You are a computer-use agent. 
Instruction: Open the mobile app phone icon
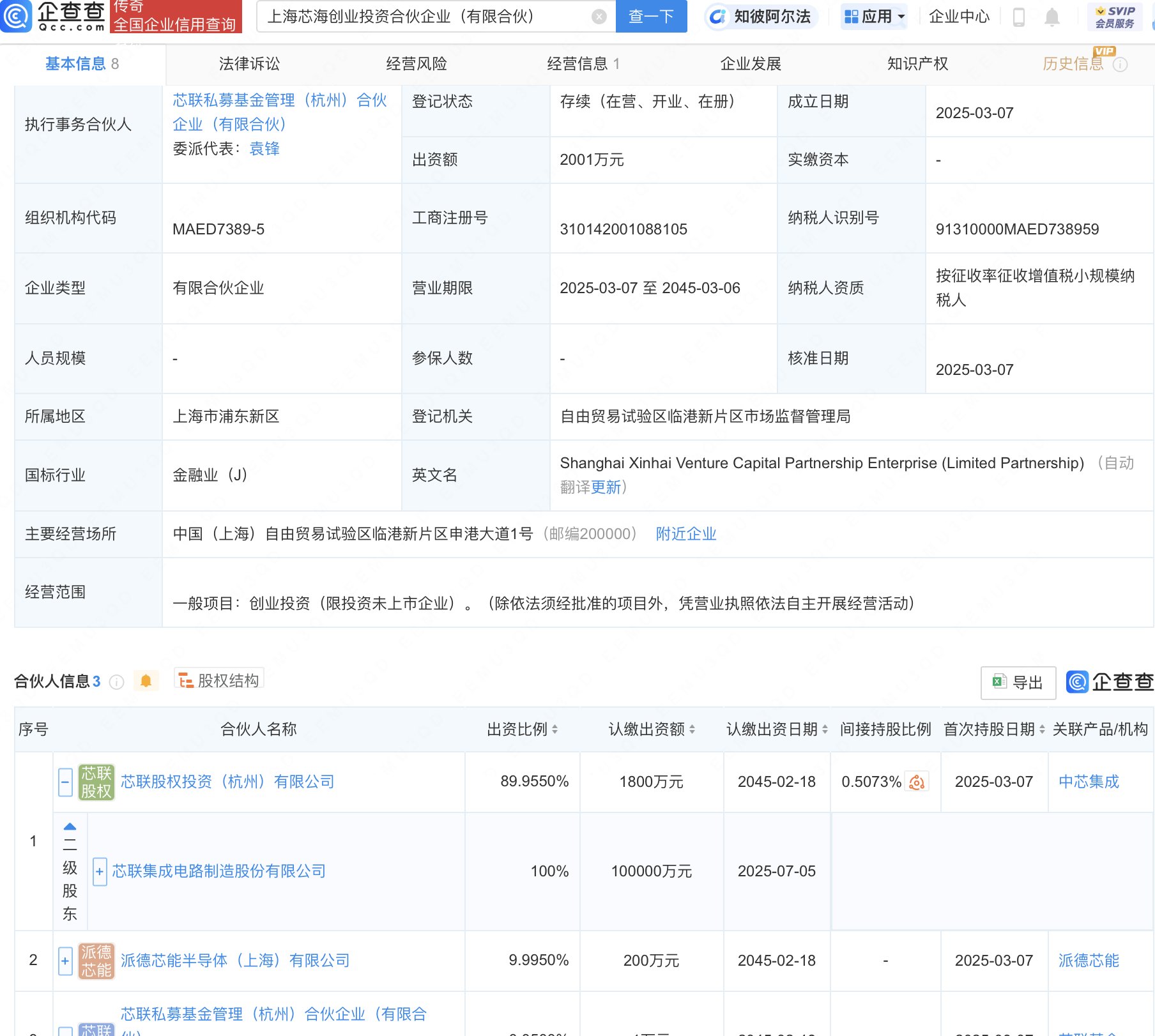tap(1019, 17)
